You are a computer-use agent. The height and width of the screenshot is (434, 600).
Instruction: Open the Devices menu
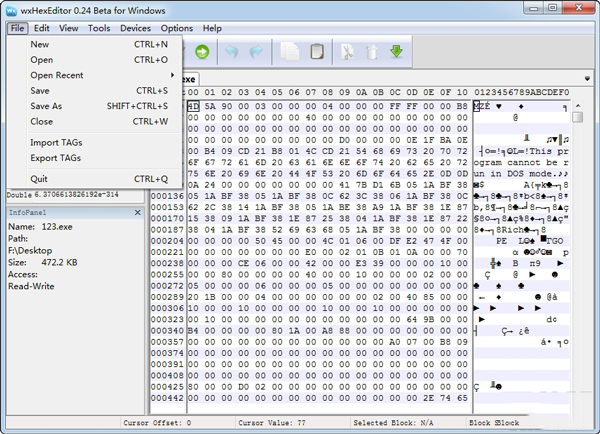[x=135, y=28]
